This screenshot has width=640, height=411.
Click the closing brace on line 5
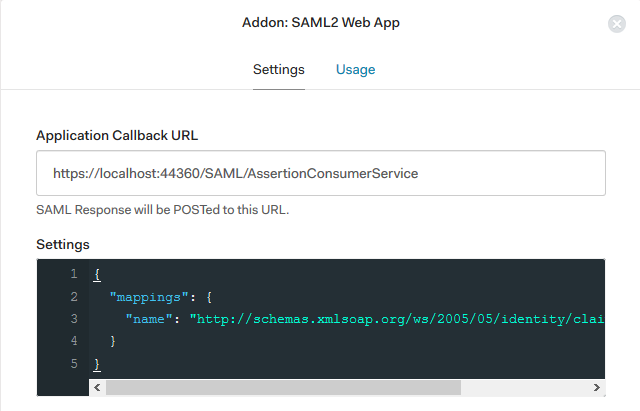click(x=96, y=365)
